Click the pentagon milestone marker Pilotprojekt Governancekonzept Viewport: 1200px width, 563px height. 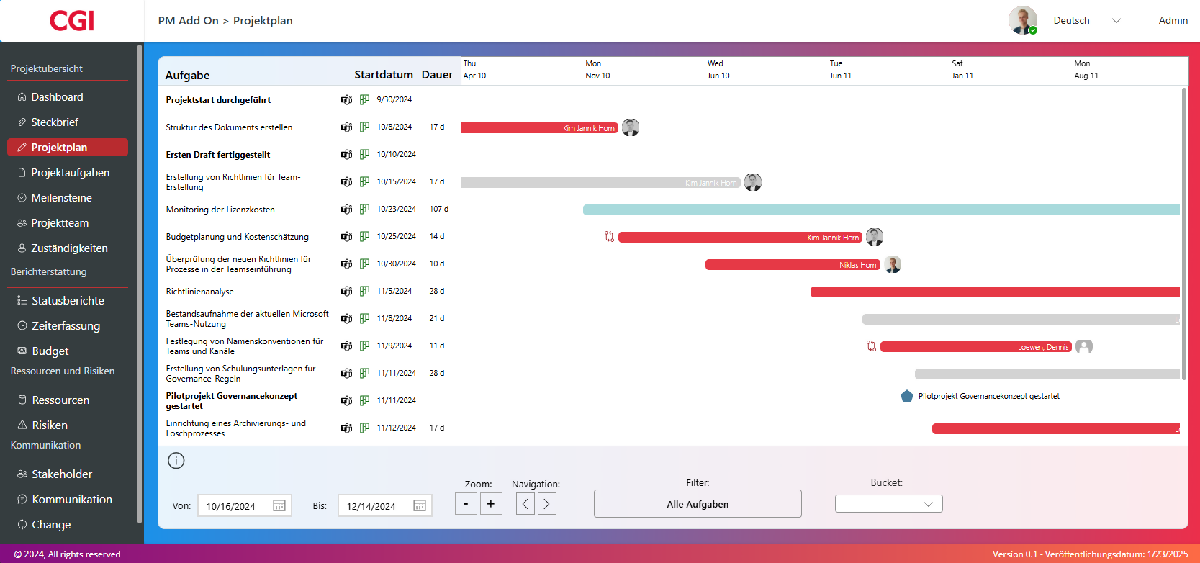click(906, 396)
